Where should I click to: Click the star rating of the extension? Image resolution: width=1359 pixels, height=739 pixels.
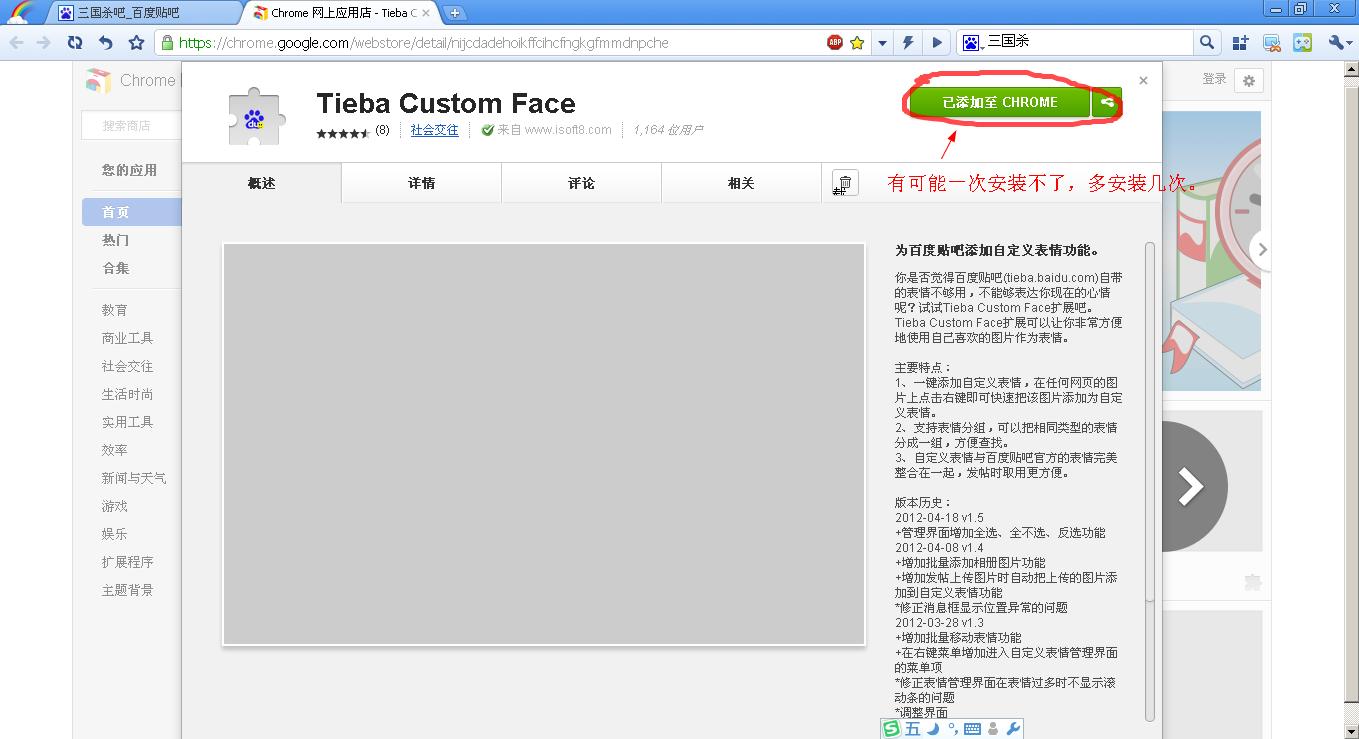tap(343, 132)
